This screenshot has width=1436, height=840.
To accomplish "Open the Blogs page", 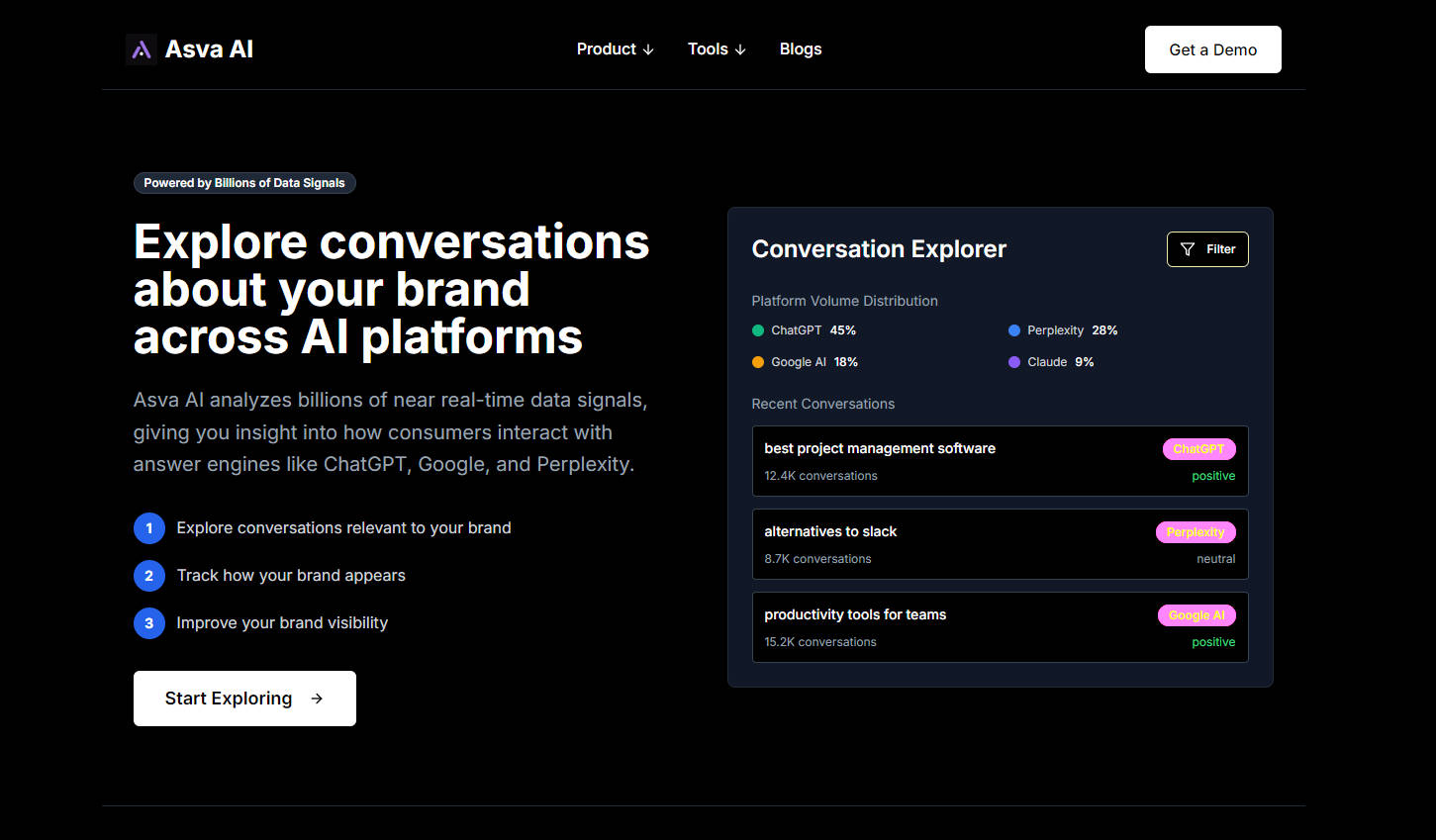I will (x=801, y=49).
